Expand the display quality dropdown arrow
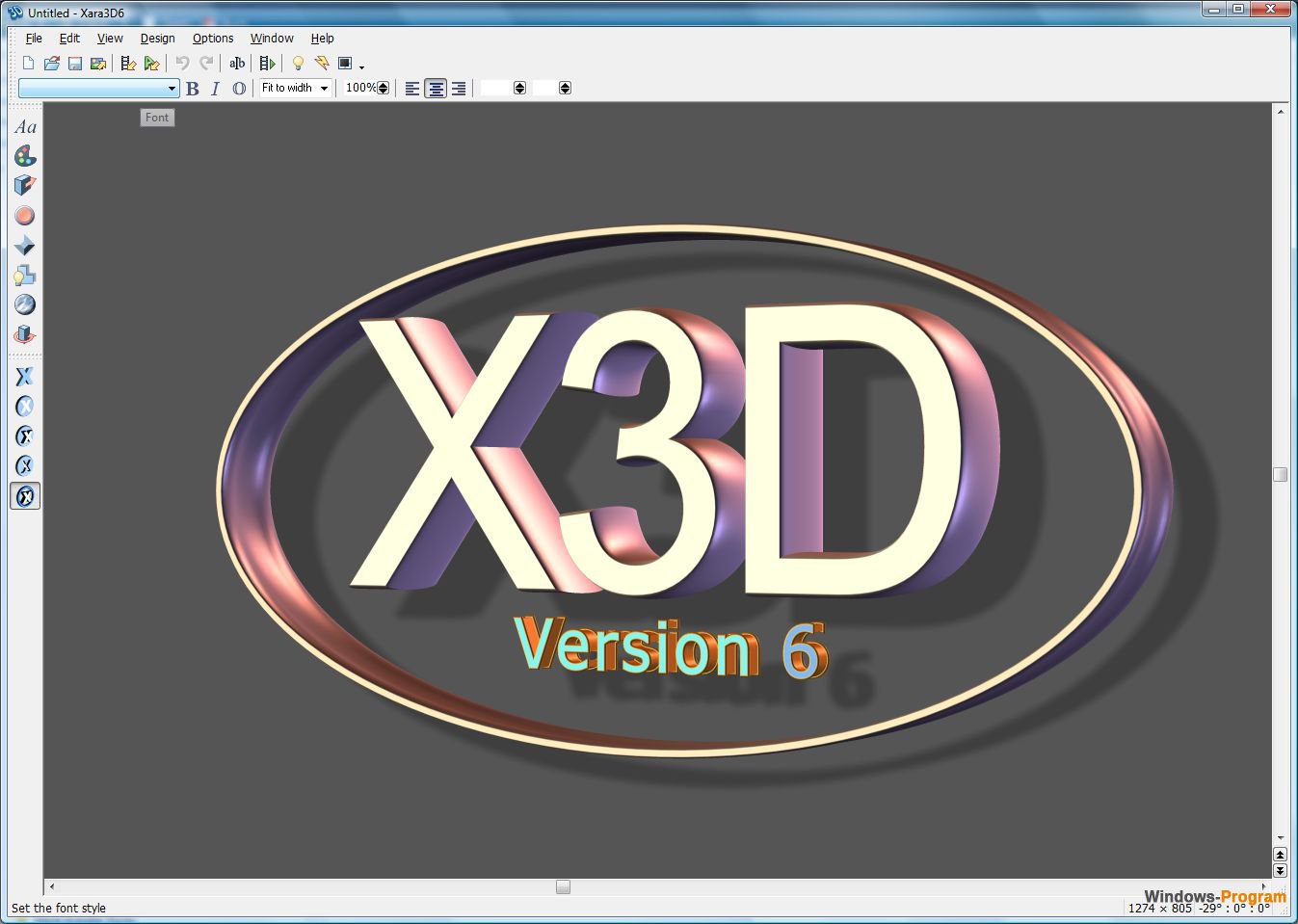 coord(362,66)
